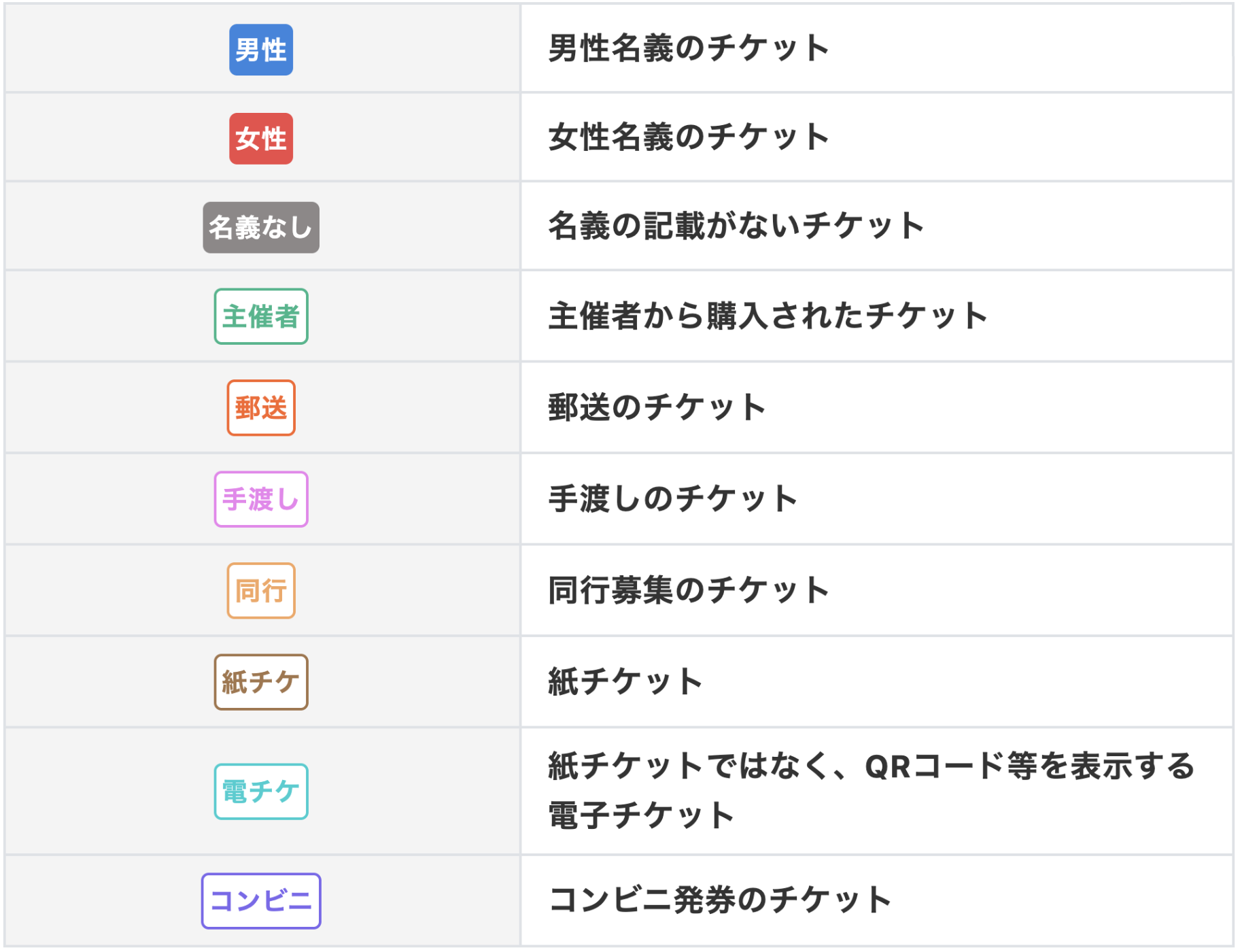Click the purple コンビニ badge
Viewport: 1240px width, 952px height.
(261, 901)
